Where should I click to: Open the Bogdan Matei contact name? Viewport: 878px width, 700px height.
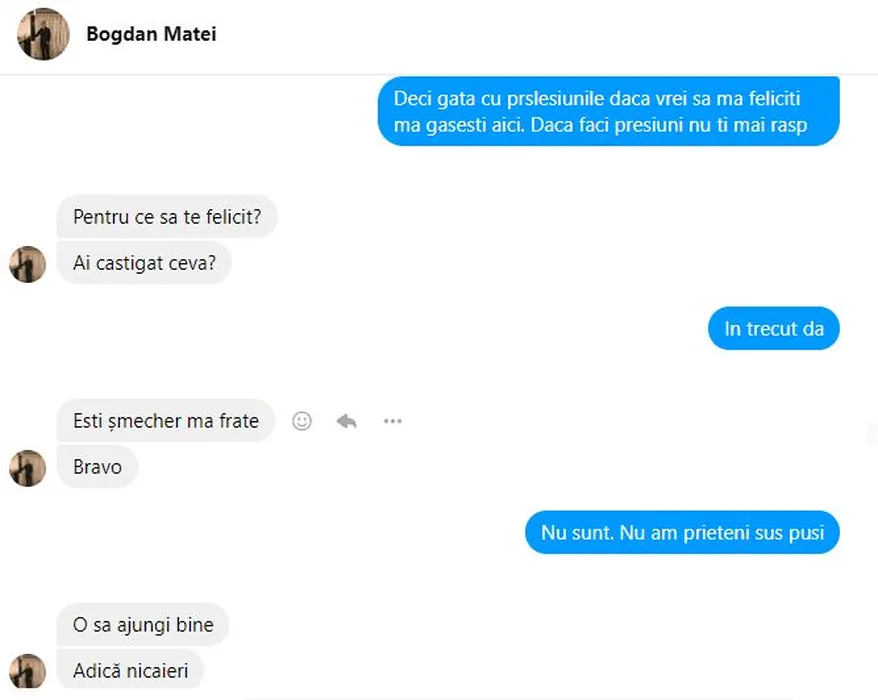(151, 34)
